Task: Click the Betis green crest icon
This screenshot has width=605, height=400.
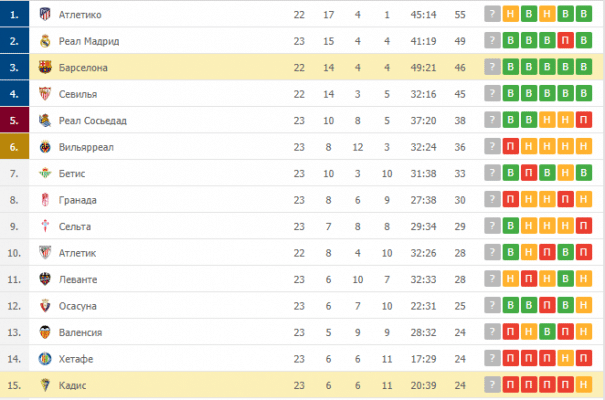Action: pos(45,173)
